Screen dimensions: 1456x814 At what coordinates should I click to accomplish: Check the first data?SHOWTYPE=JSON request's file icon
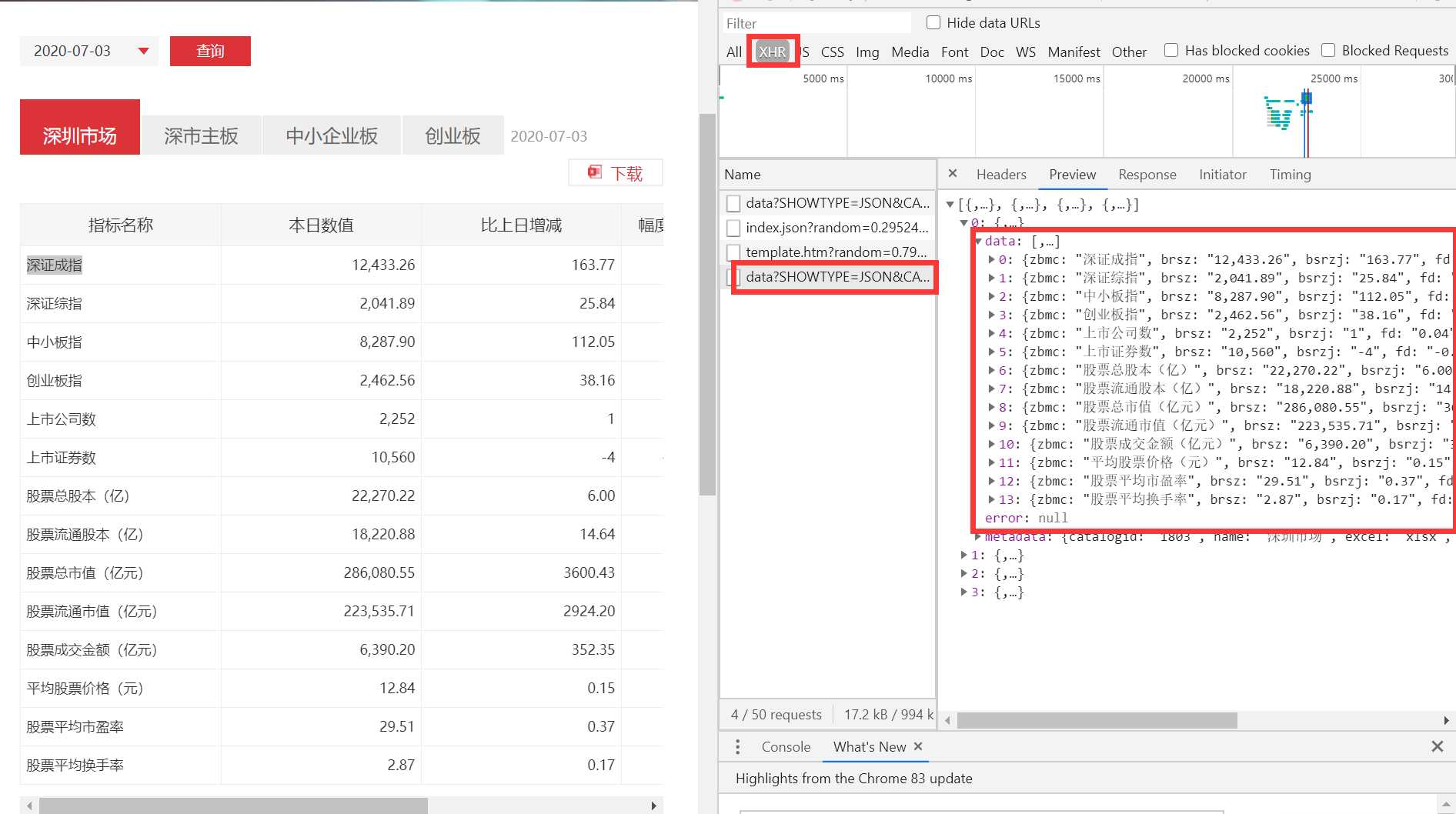(733, 203)
